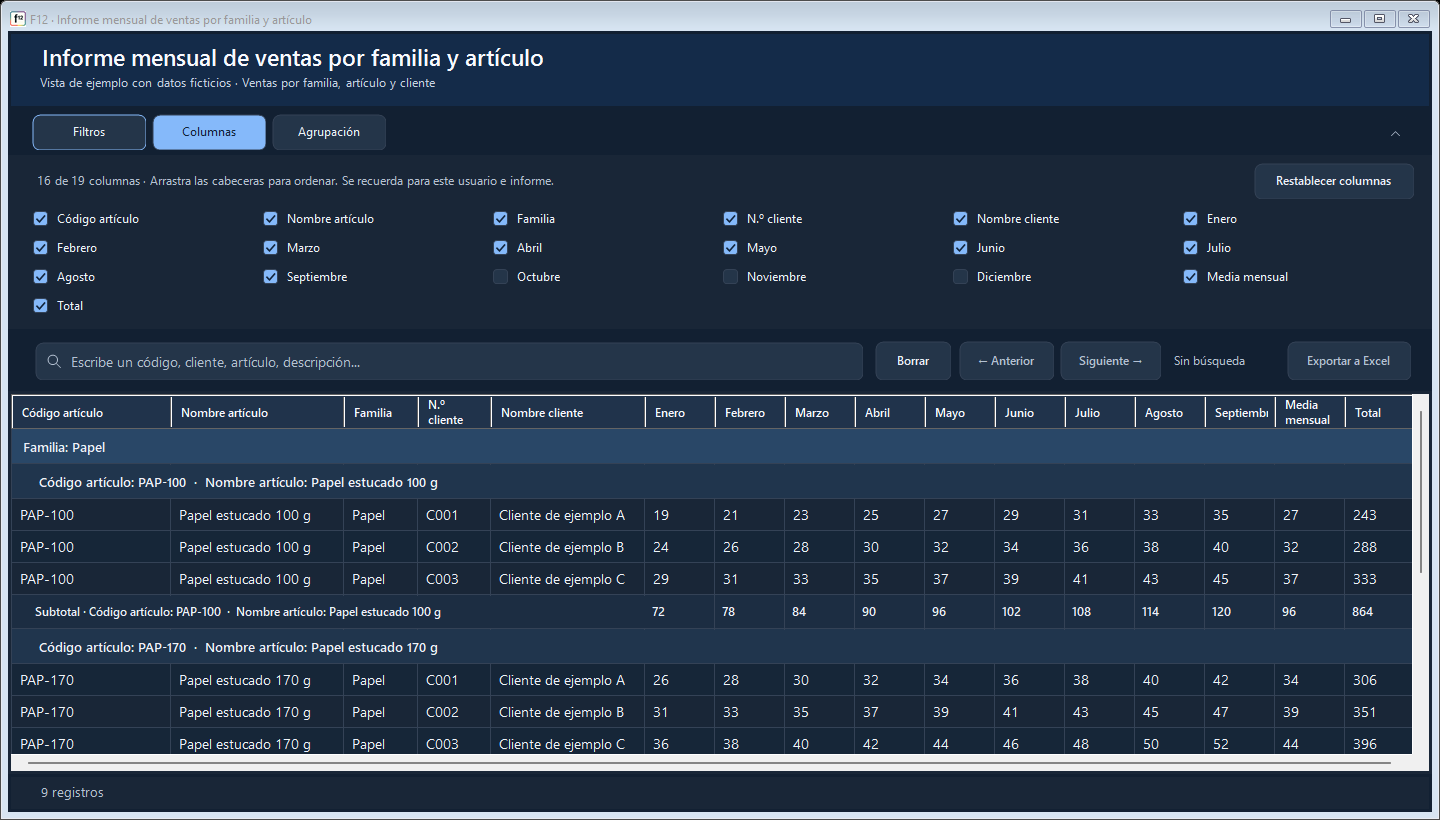Enable the Noviembre column checkbox
The image size is (1440, 820).
(731, 277)
